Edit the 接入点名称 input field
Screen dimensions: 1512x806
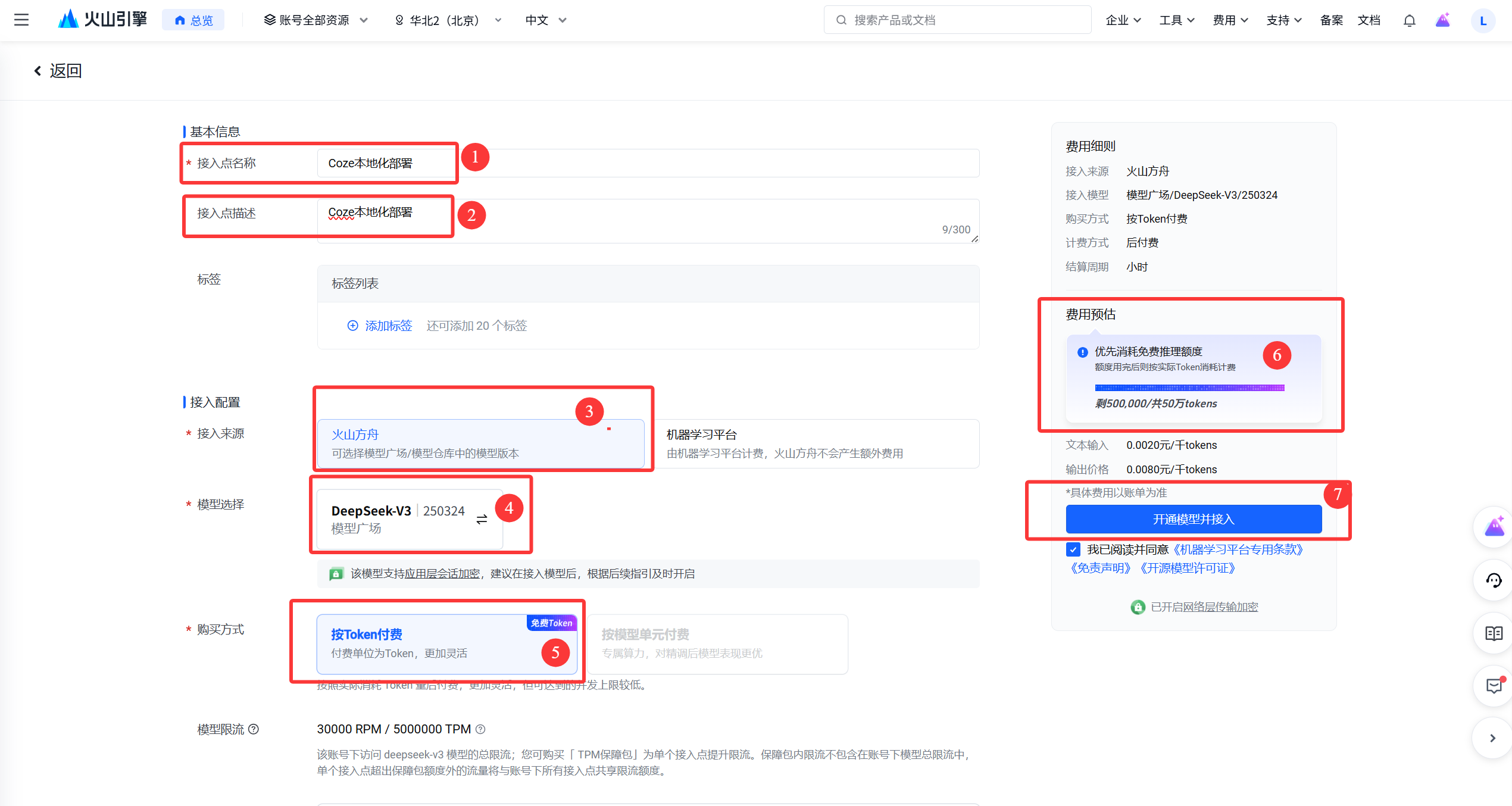click(648, 163)
